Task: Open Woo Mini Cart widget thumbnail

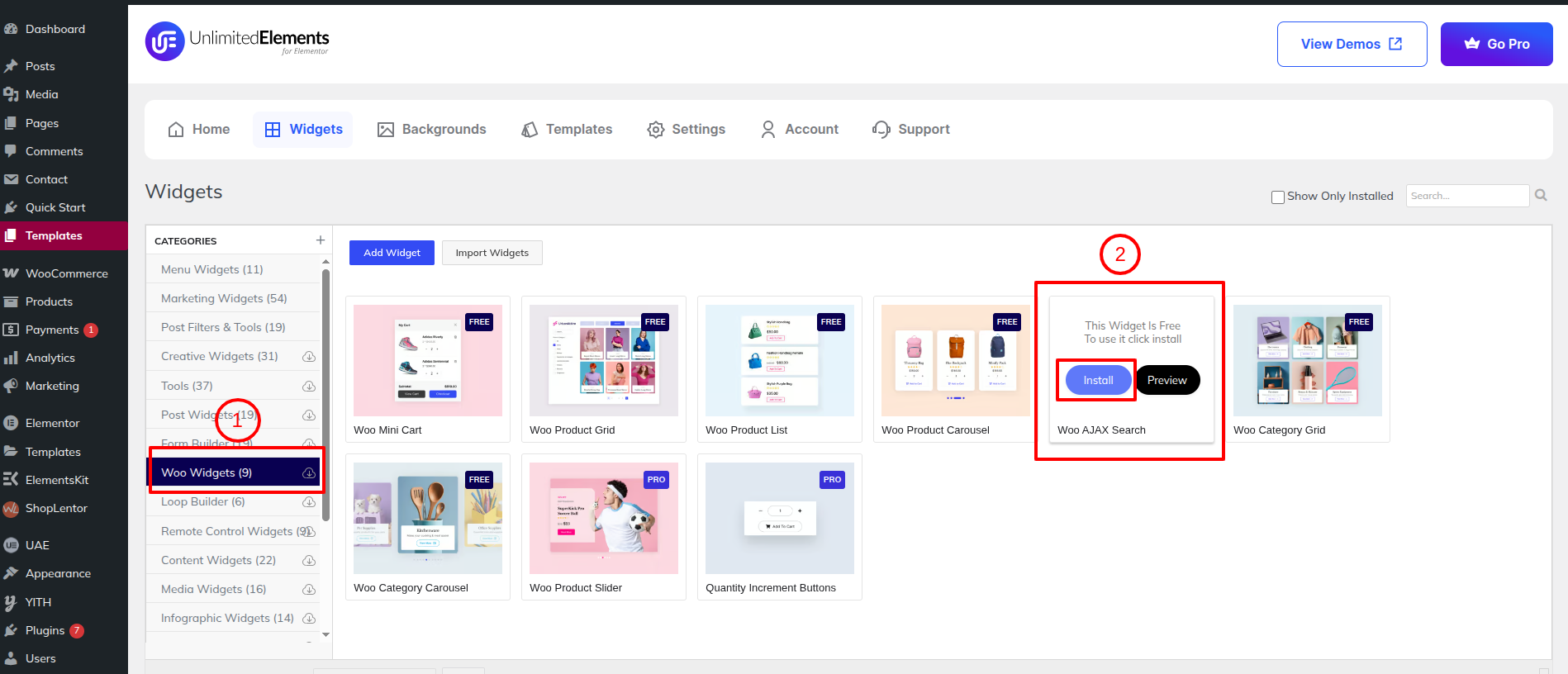Action: 427,360
